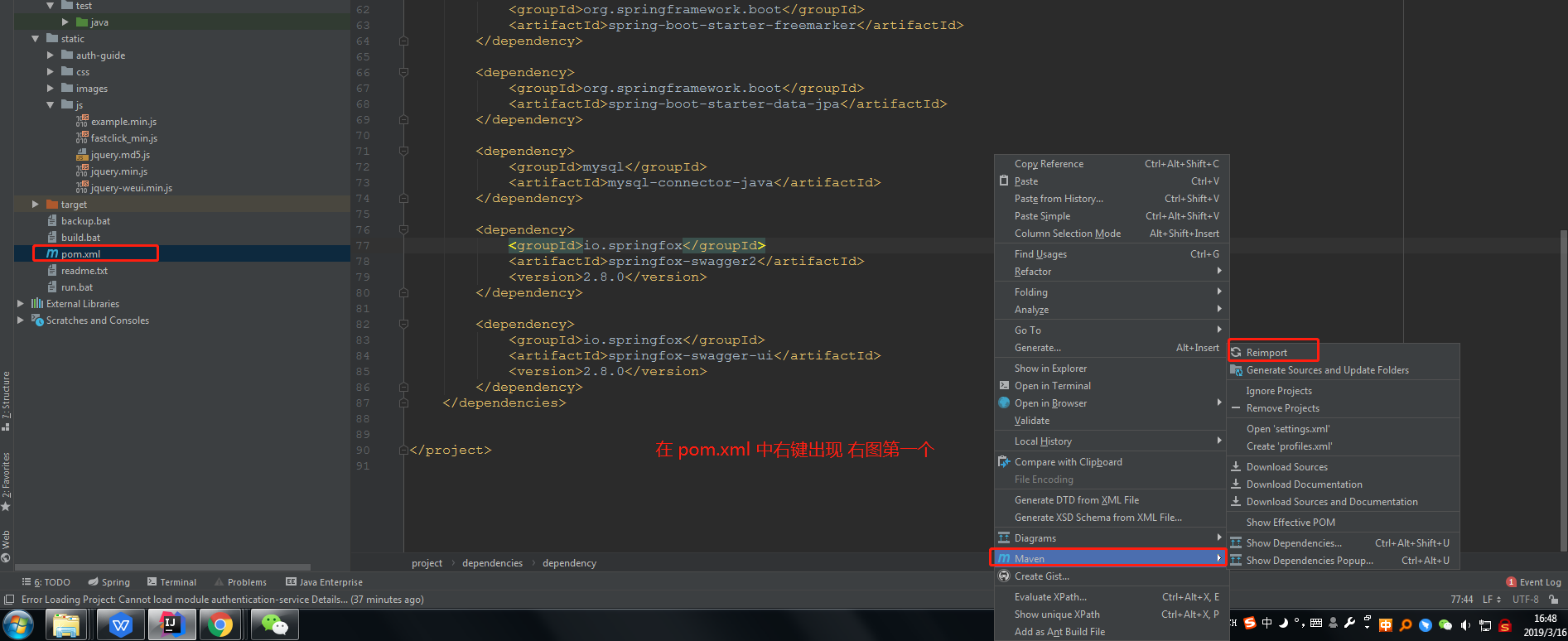Viewport: 1568px width, 641px height.
Task: Open Google Chrome from the taskbar
Action: click(x=220, y=625)
